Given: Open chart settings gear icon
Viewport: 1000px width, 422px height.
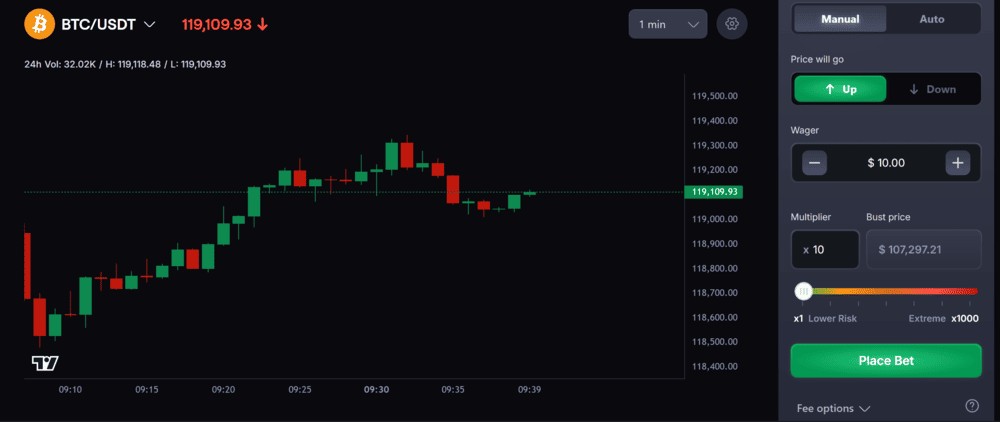Looking at the screenshot, I should point(732,24).
